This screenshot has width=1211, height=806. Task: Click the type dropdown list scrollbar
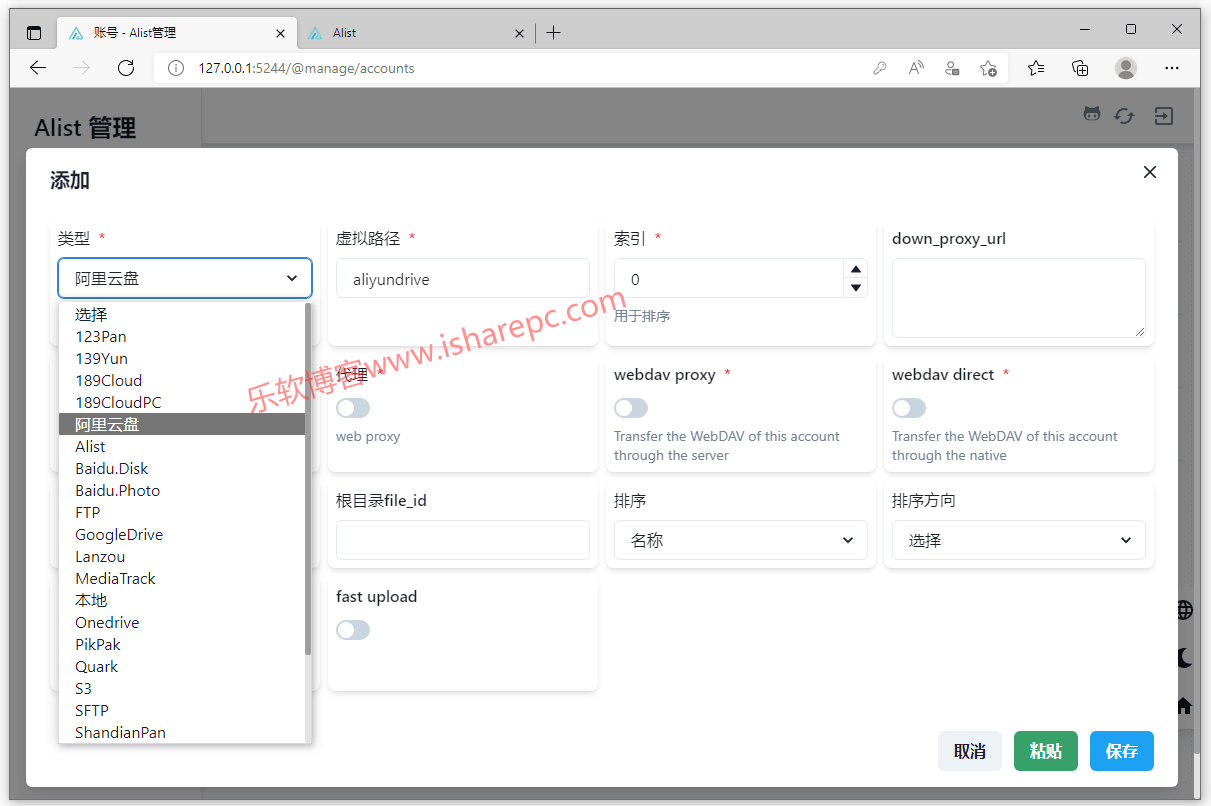click(308, 480)
